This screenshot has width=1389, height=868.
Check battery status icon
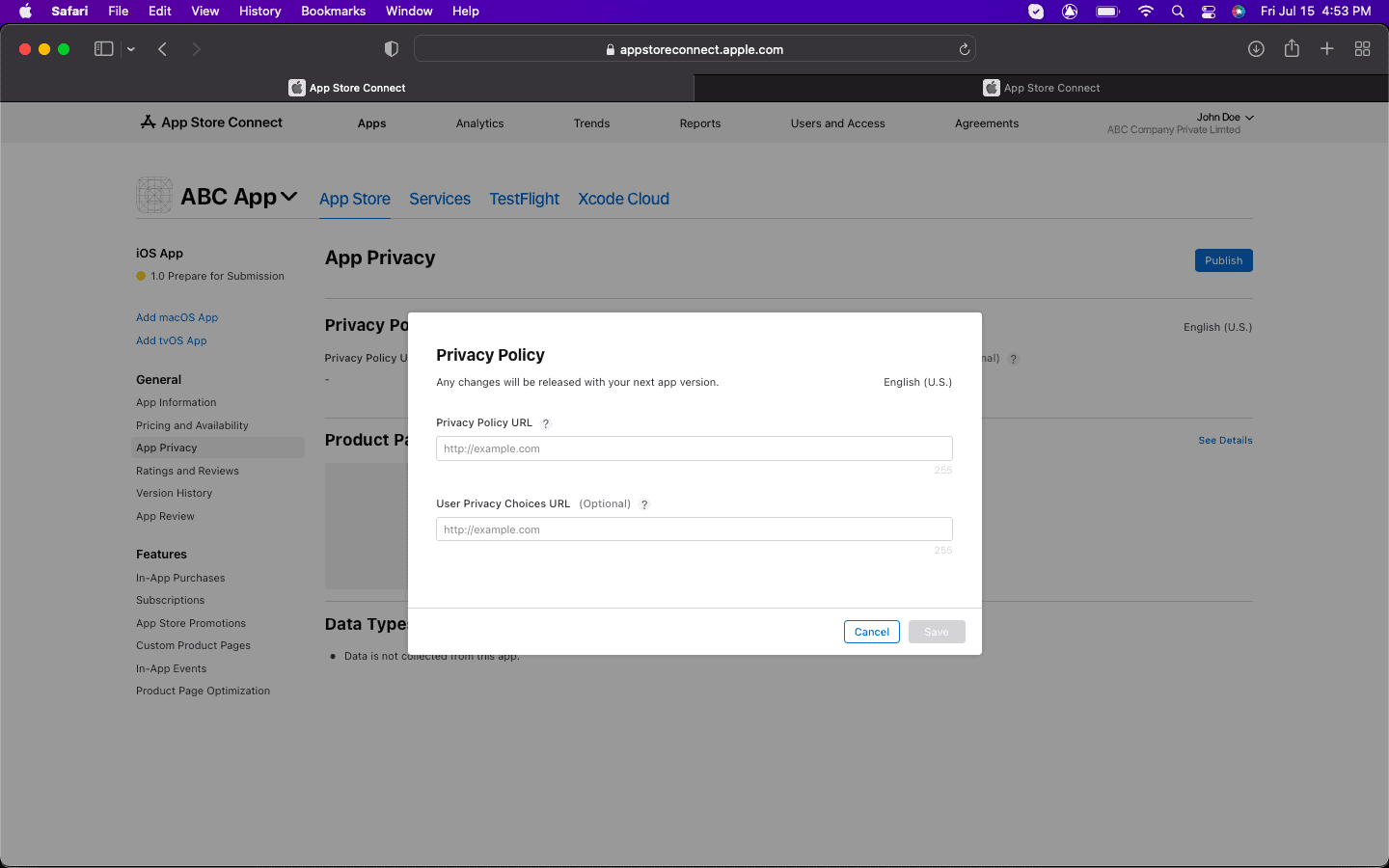point(1107,11)
